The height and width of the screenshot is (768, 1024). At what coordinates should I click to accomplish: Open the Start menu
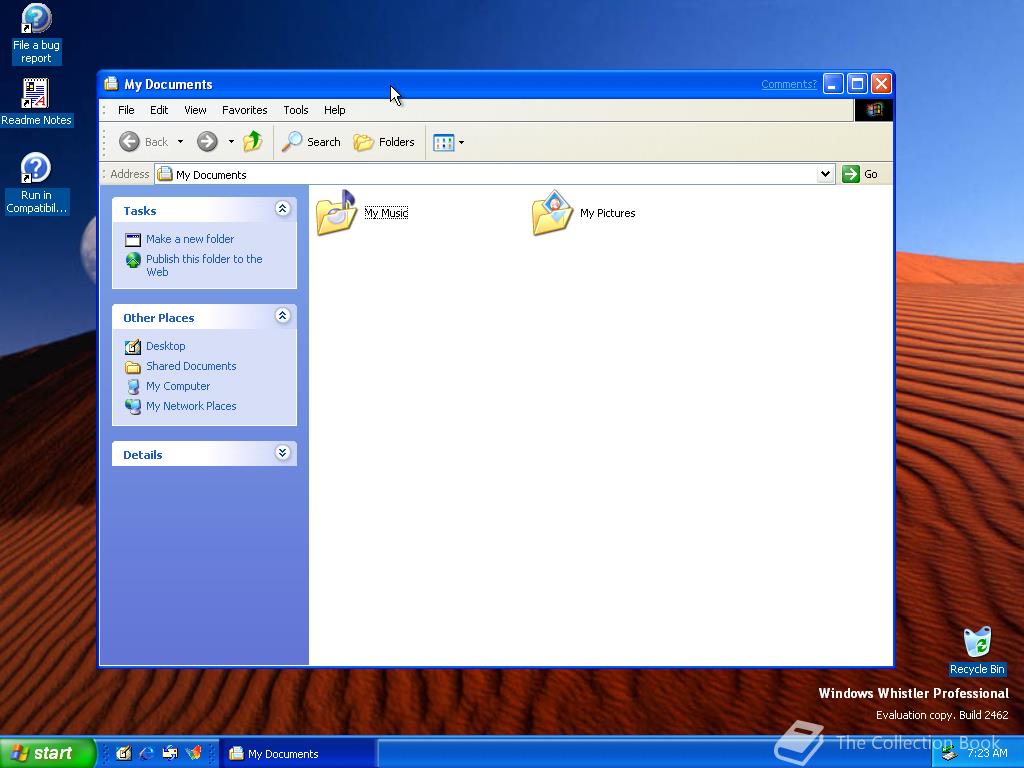coord(47,753)
